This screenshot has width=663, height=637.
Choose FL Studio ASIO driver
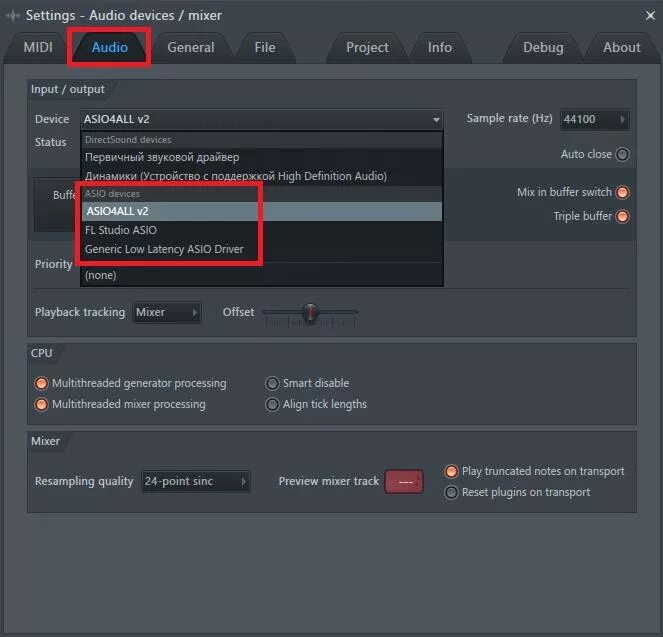(261, 230)
